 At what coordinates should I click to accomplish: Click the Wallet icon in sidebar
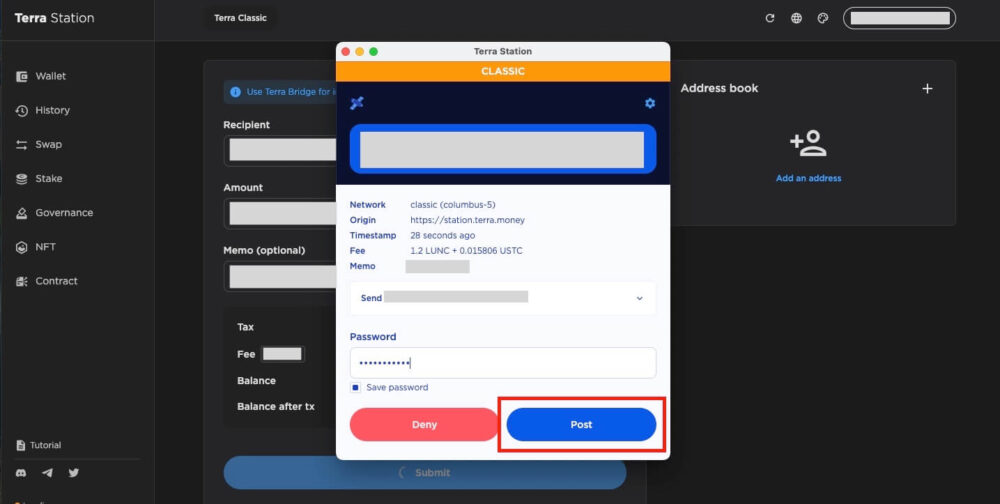click(x=22, y=76)
